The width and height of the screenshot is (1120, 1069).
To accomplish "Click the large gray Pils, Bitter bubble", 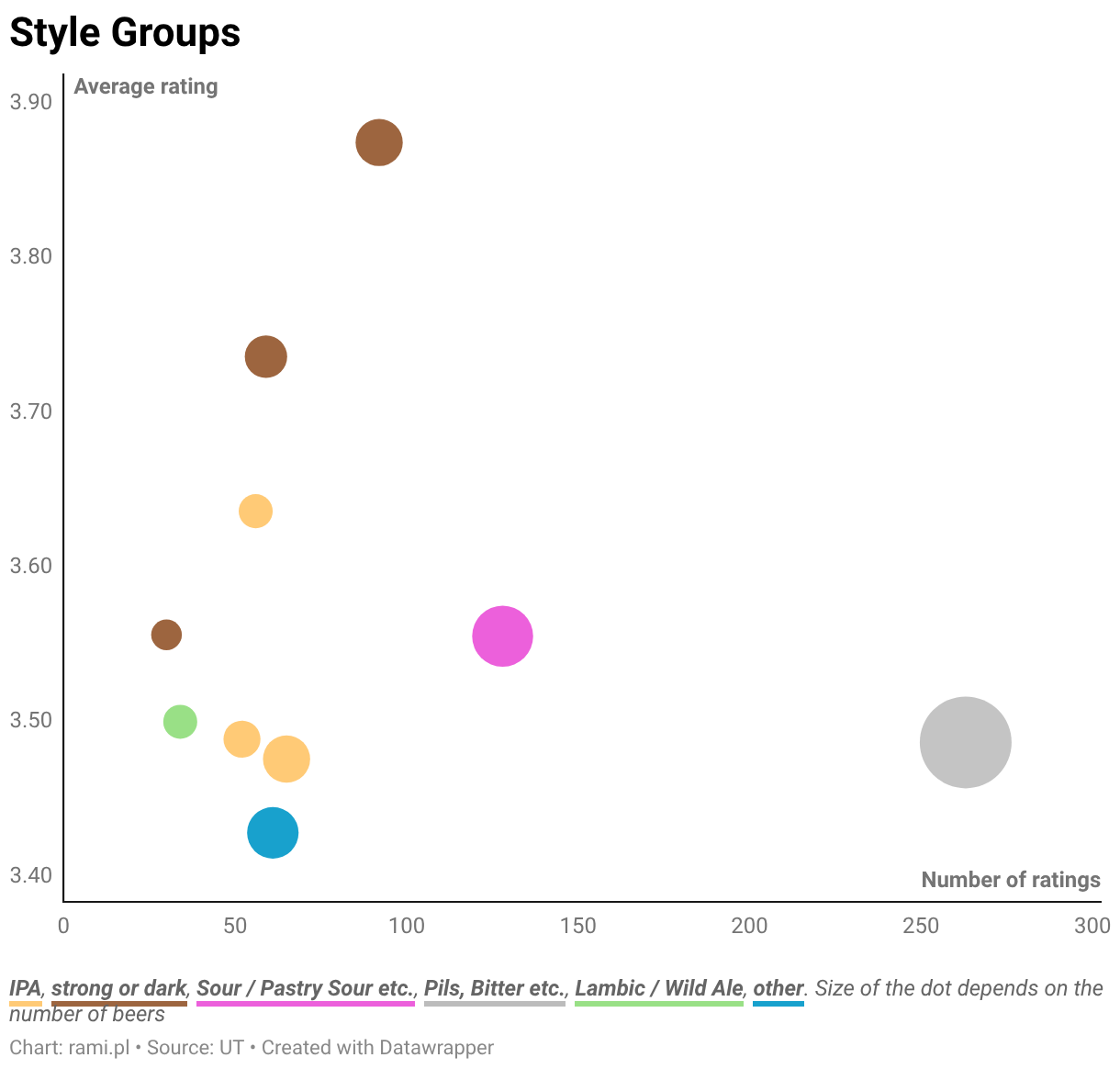I will tap(965, 742).
